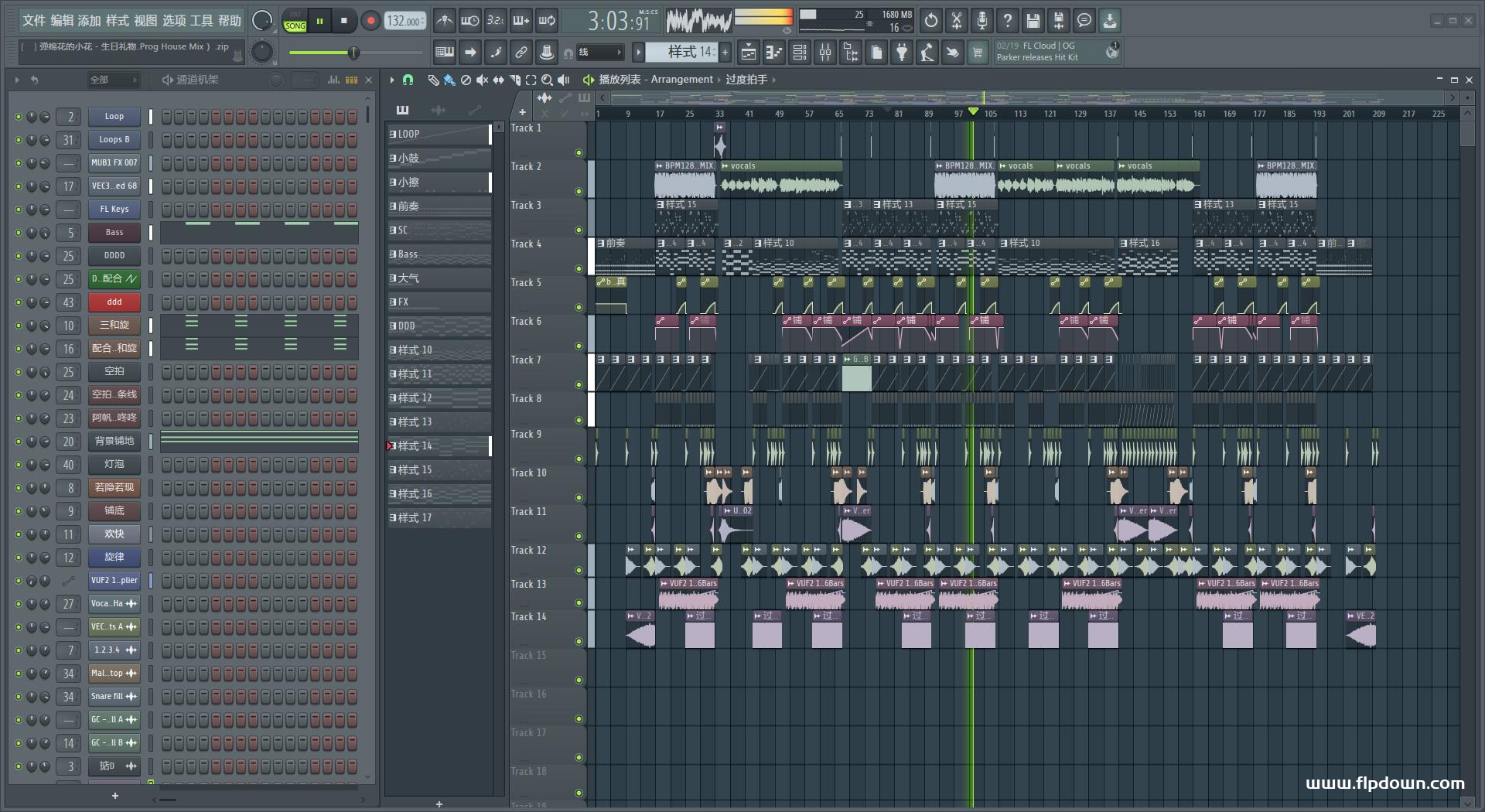Open the 选项 menu

[174, 21]
